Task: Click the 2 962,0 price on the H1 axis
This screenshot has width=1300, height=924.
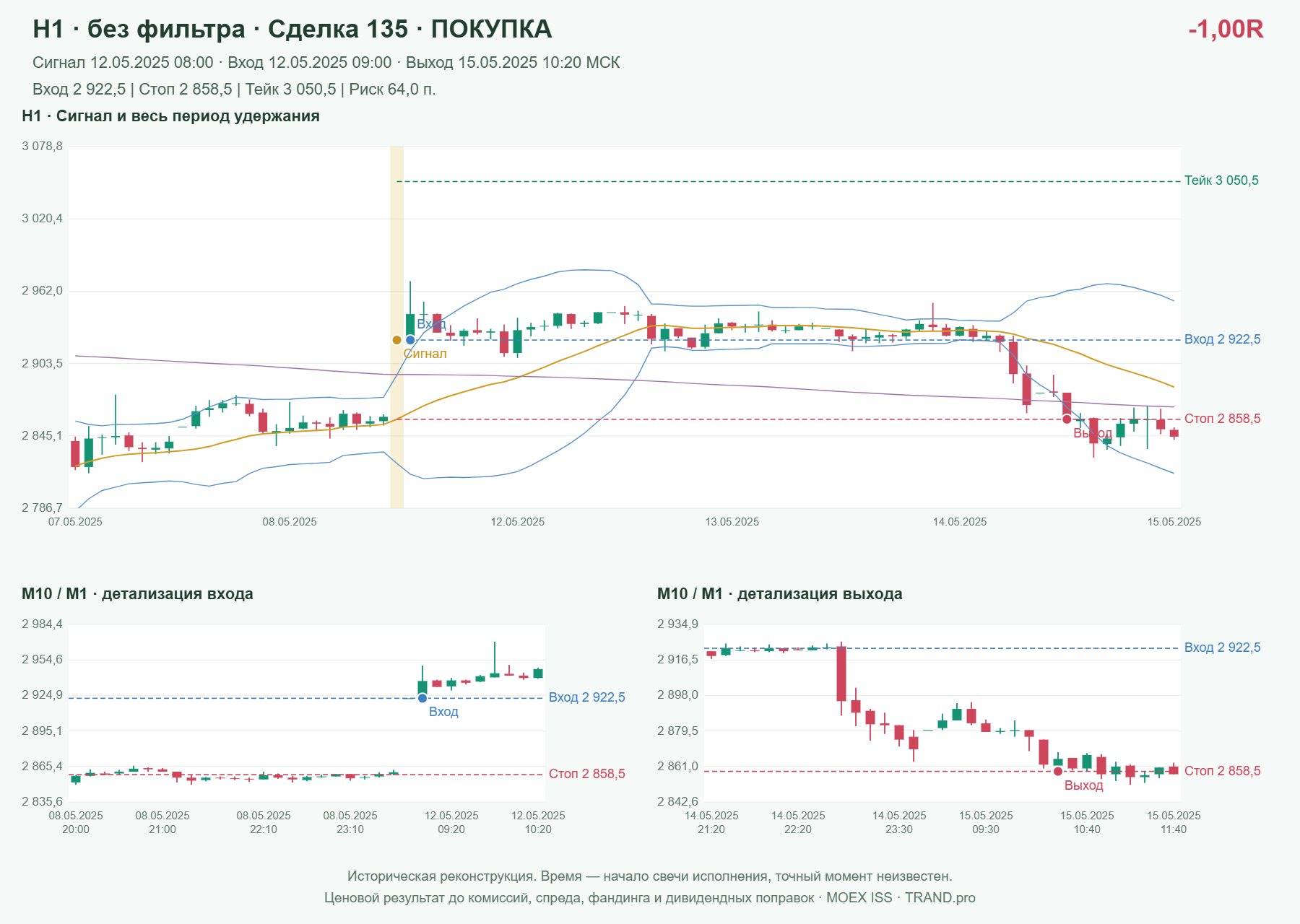Action: coord(42,291)
